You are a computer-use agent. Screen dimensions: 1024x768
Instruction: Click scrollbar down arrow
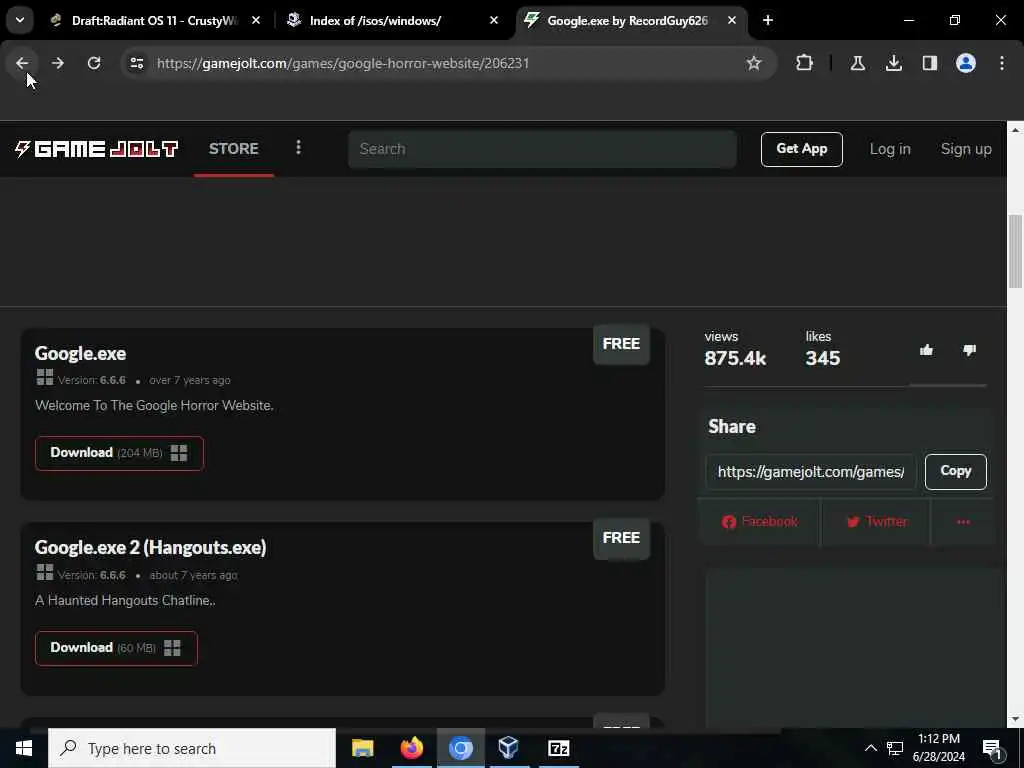tap(1015, 720)
